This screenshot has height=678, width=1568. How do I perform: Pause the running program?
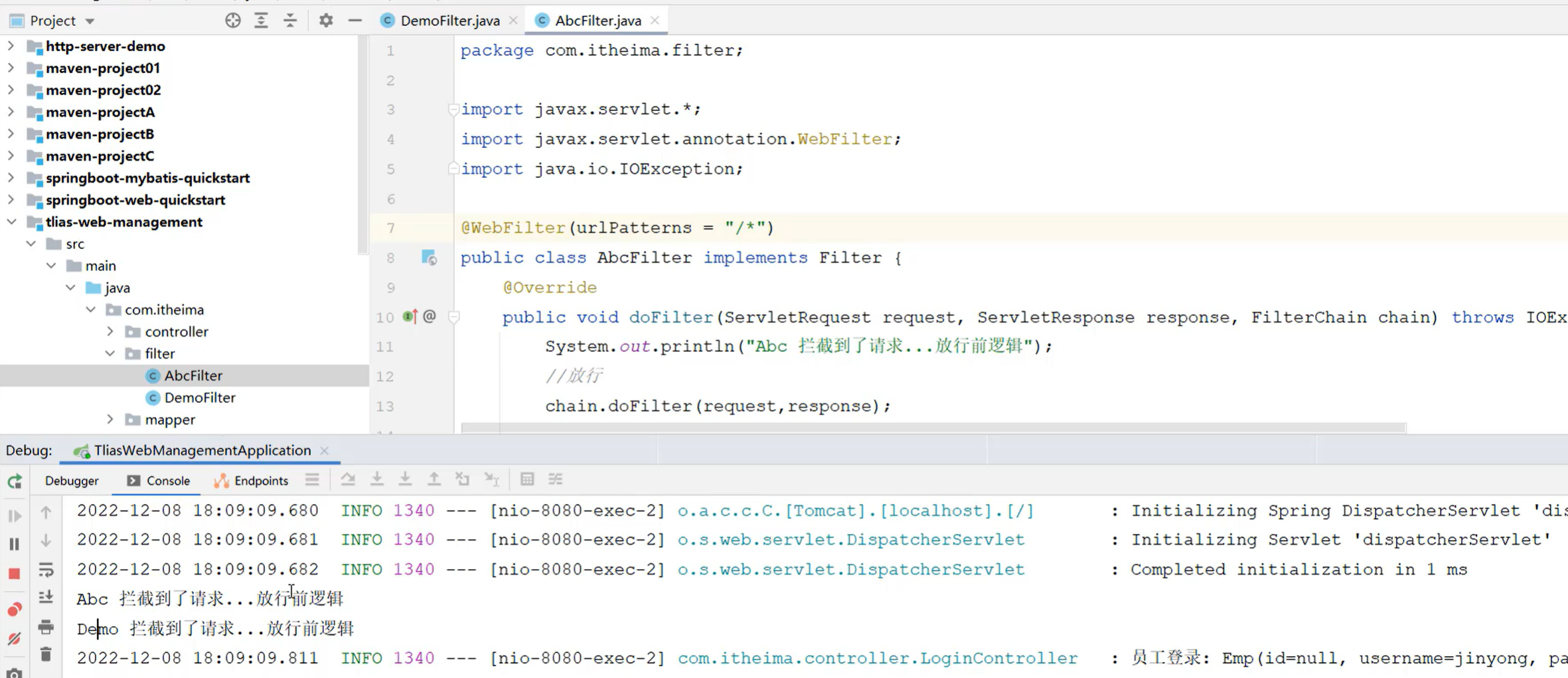point(15,544)
